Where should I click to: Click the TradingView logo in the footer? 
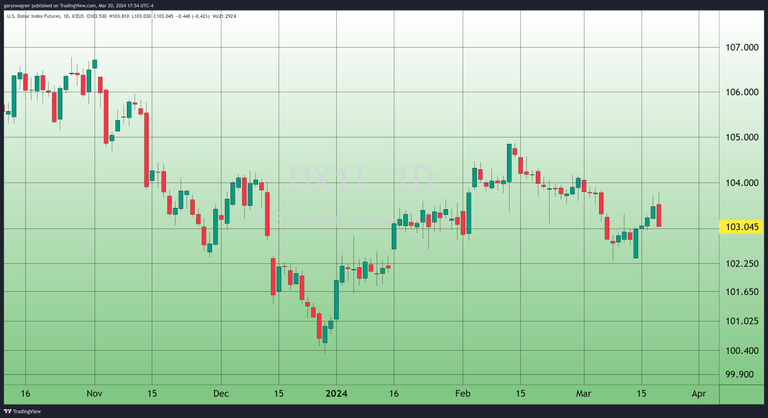click(22, 411)
